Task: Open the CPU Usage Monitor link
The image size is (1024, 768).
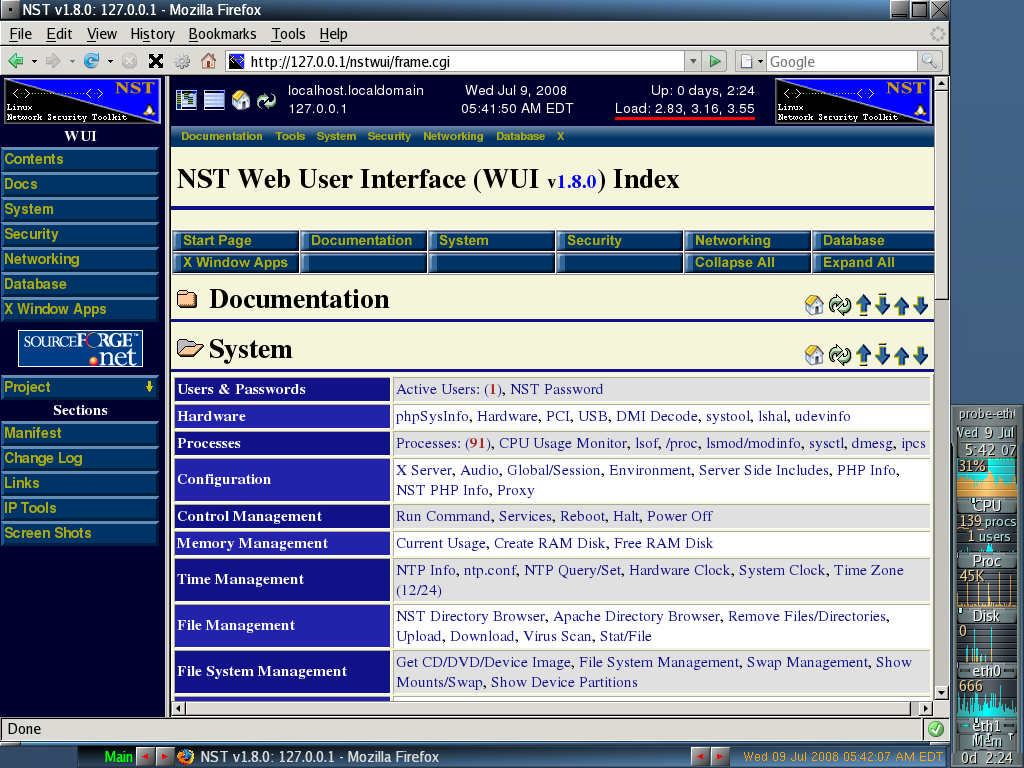Action: [x=563, y=443]
